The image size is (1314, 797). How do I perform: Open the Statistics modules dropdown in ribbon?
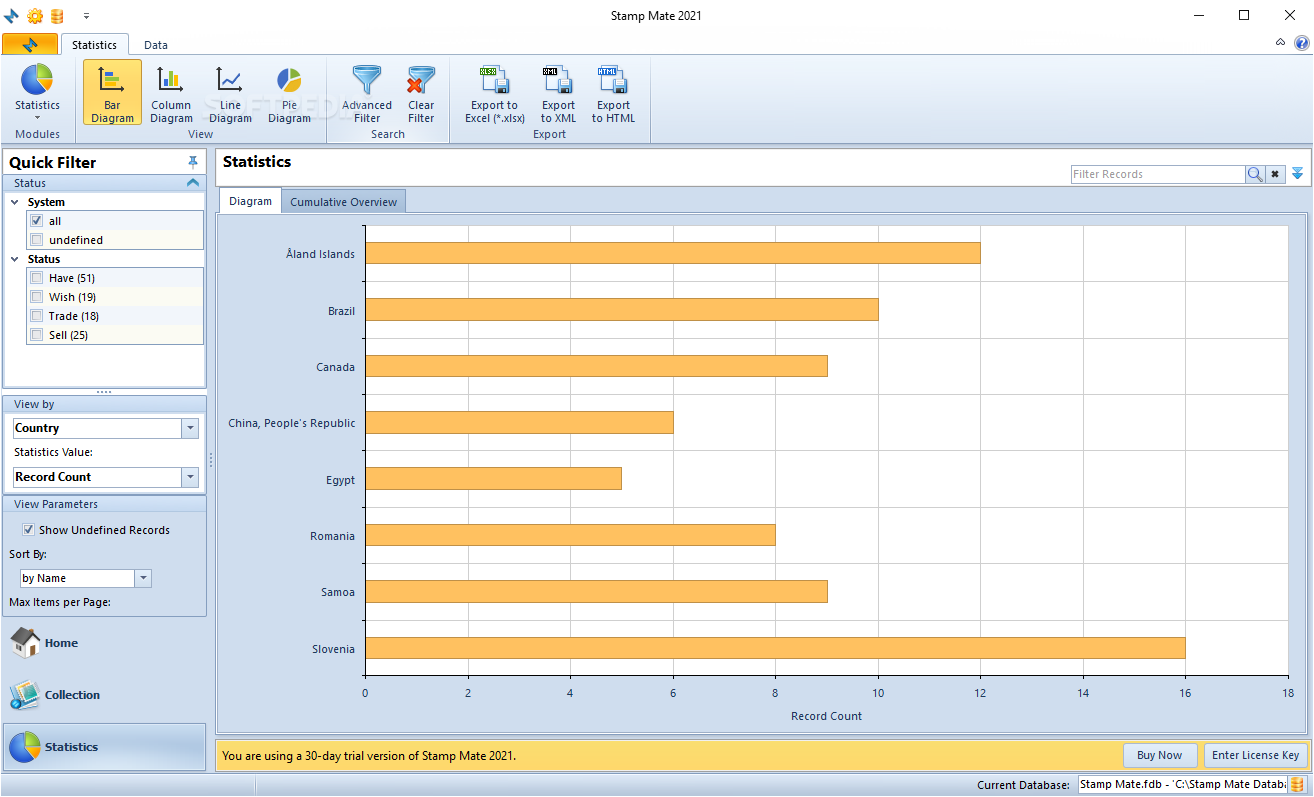[37, 92]
